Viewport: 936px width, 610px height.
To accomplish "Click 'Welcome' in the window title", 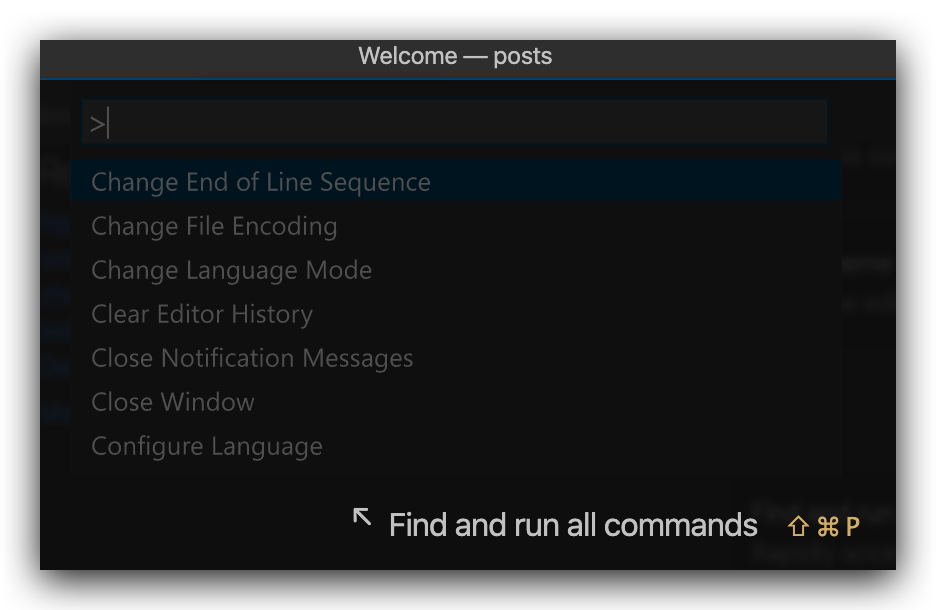I will pyautogui.click(x=406, y=56).
